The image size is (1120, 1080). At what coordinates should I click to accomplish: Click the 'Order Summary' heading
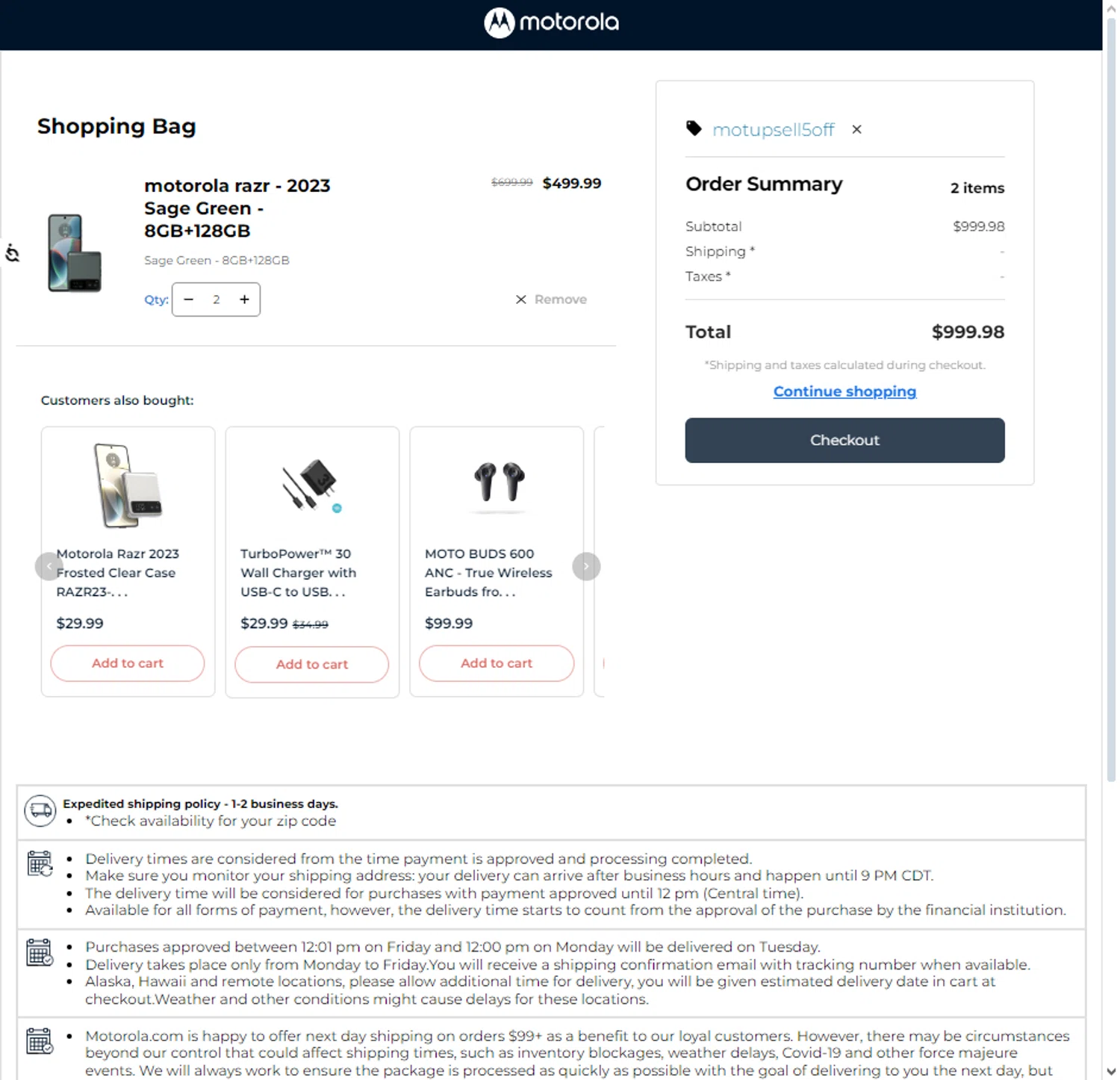[764, 184]
